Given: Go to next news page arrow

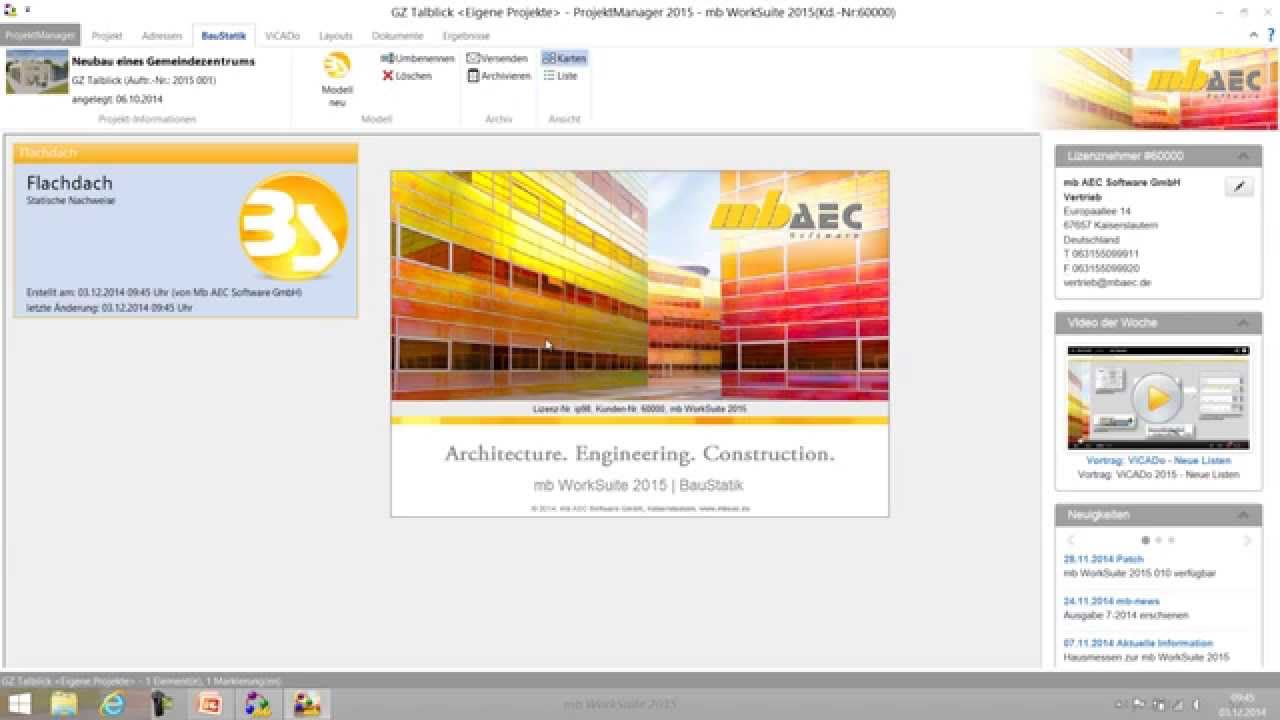Looking at the screenshot, I should (x=1247, y=540).
